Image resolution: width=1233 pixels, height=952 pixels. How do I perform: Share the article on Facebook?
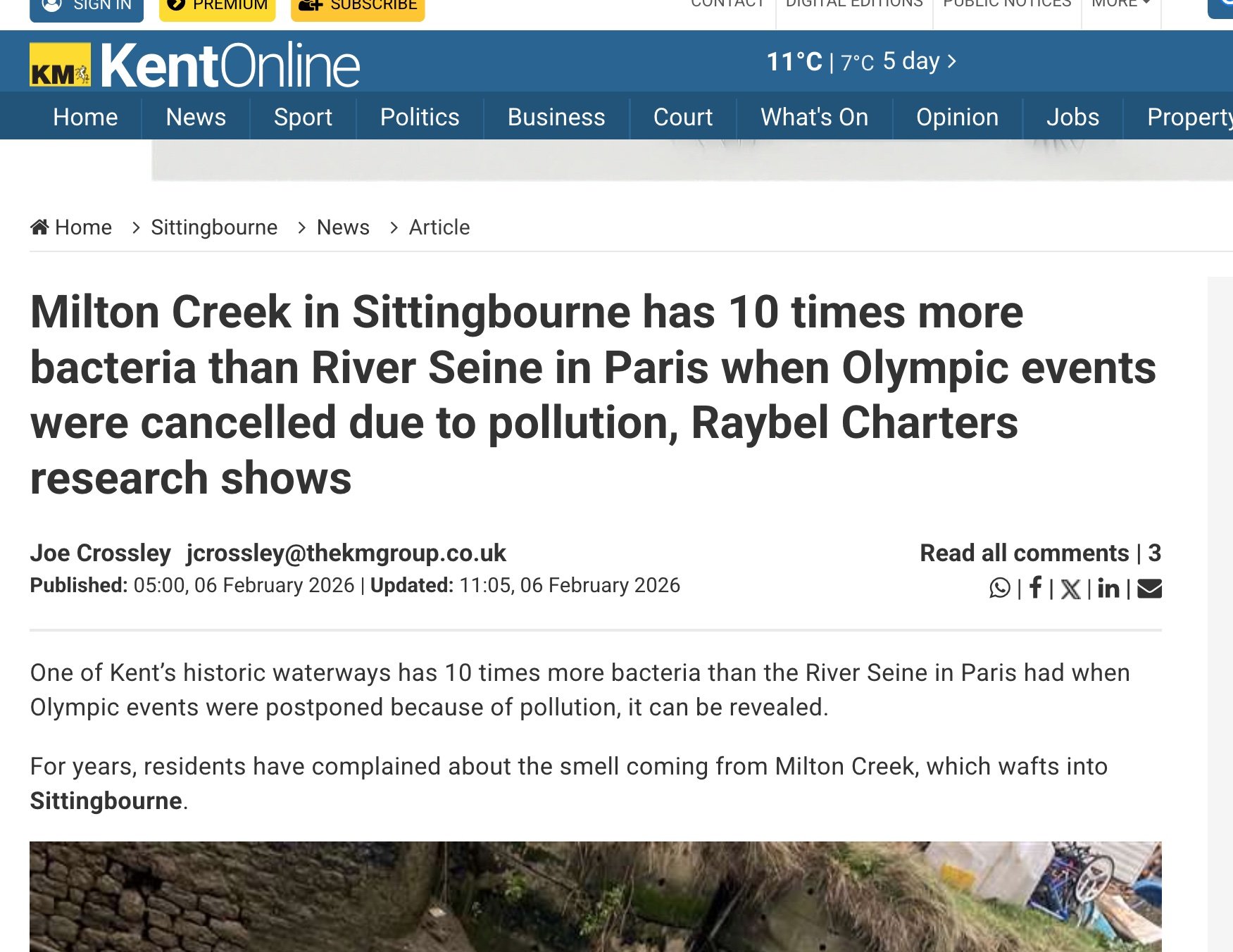tap(1035, 589)
